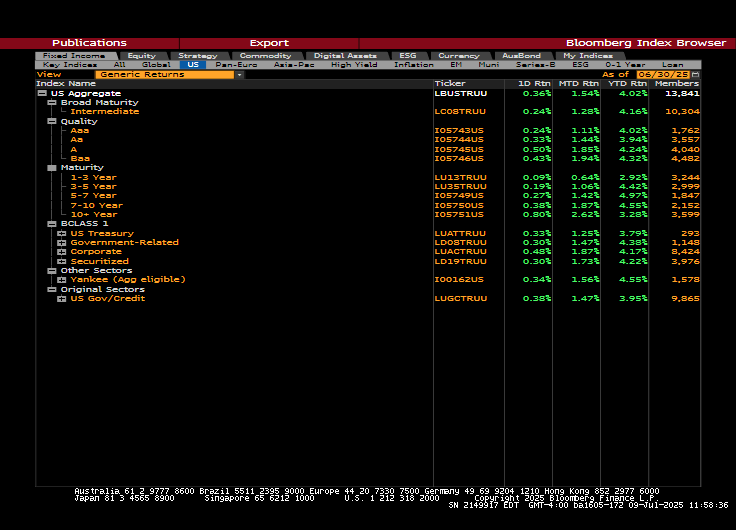736x530 pixels.
Task: Select the Muni sub-tab
Action: (489, 65)
